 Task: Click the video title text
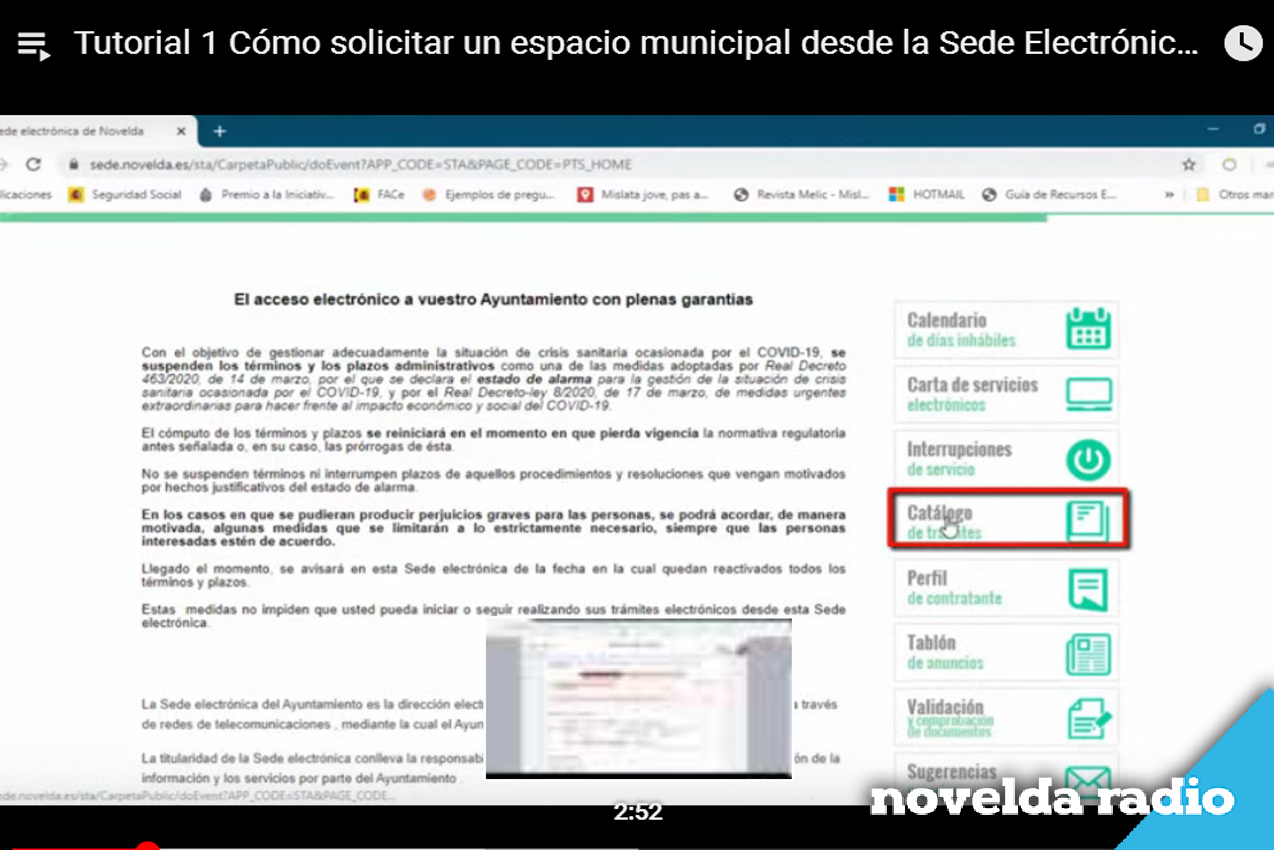tap(636, 43)
